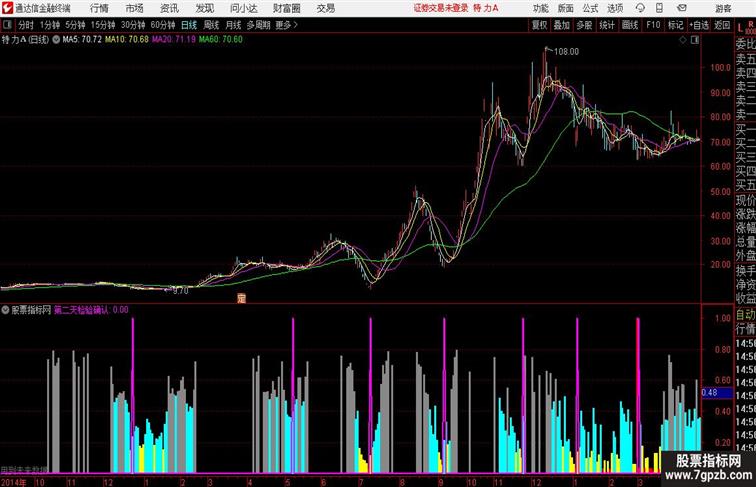Click the 多股 toolbar button
Screen dimensions: 756x487
coord(584,25)
